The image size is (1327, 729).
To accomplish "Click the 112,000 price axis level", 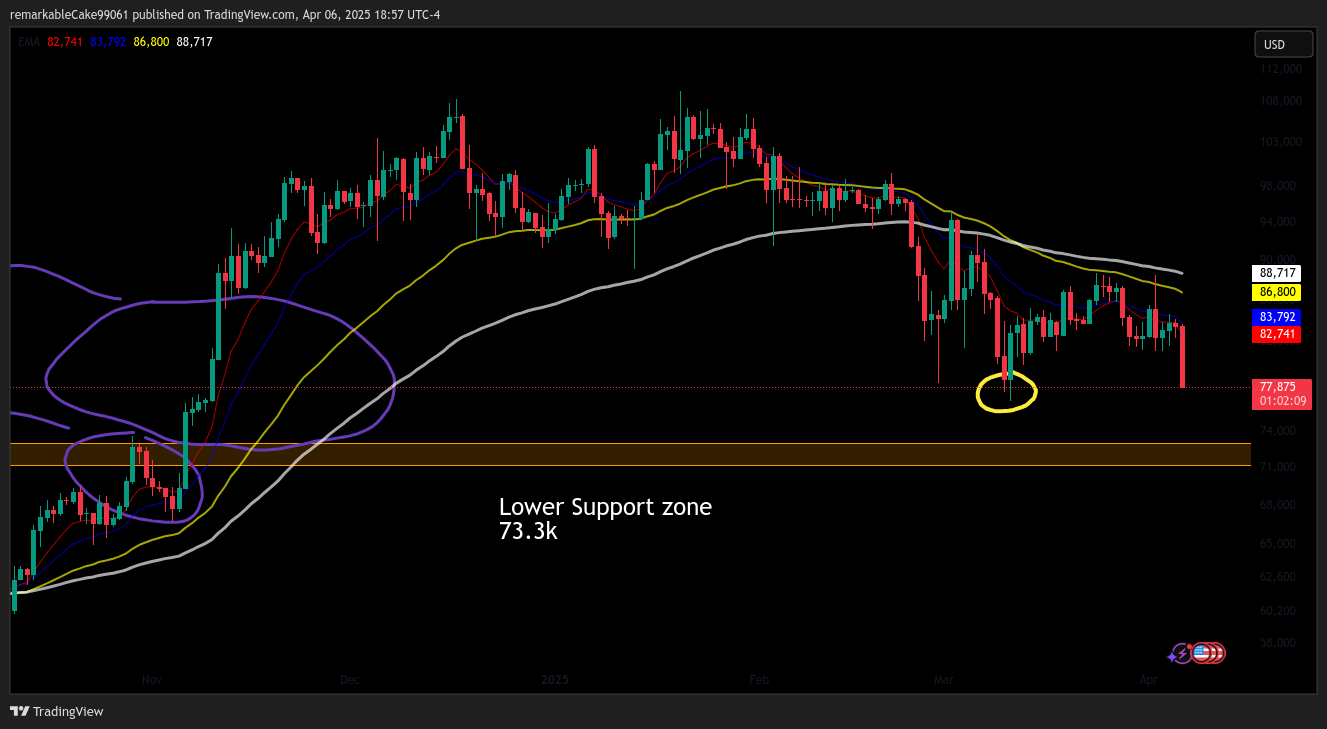I will pos(1280,69).
